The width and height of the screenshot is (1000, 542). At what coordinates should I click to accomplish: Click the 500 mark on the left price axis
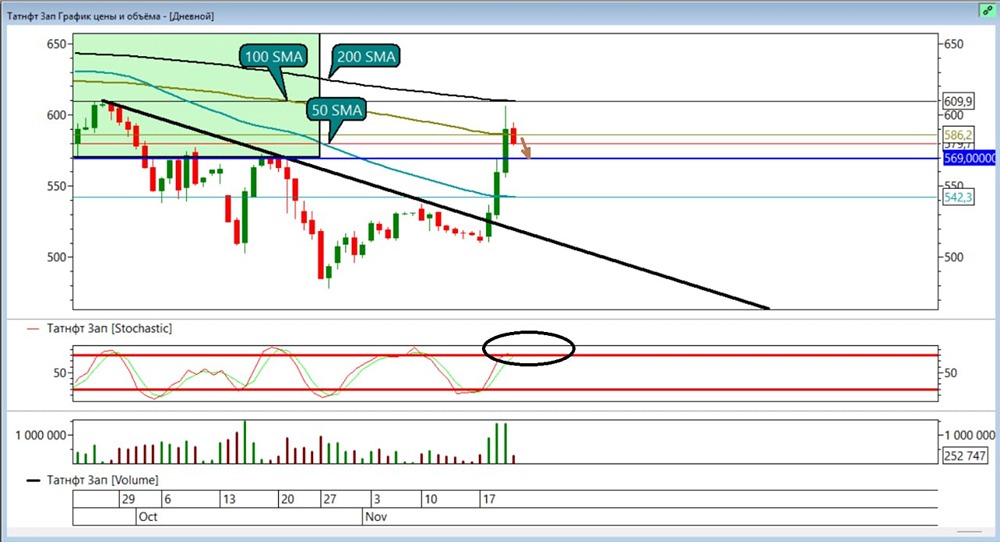(x=56, y=257)
